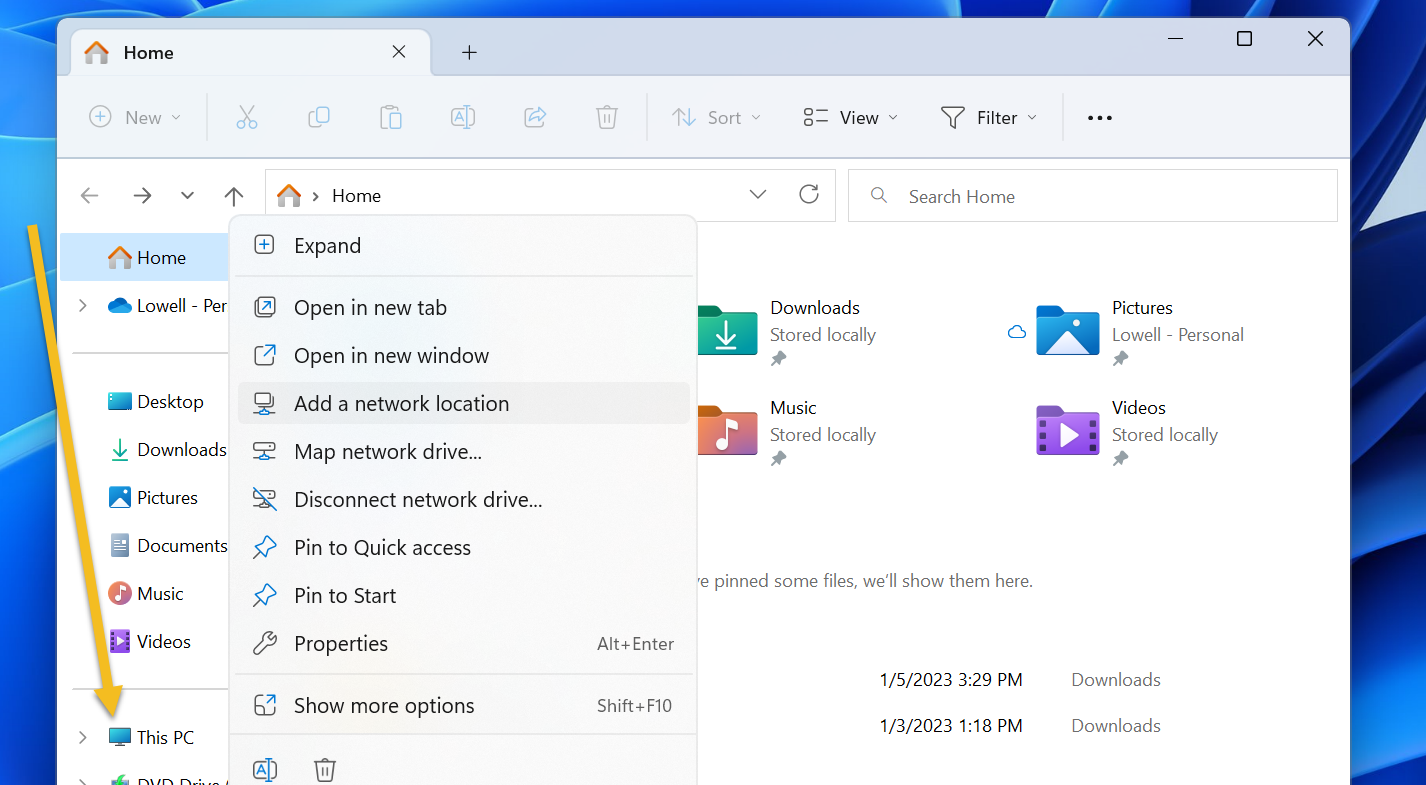
Task: Click the New button in the toolbar
Action: (x=135, y=117)
